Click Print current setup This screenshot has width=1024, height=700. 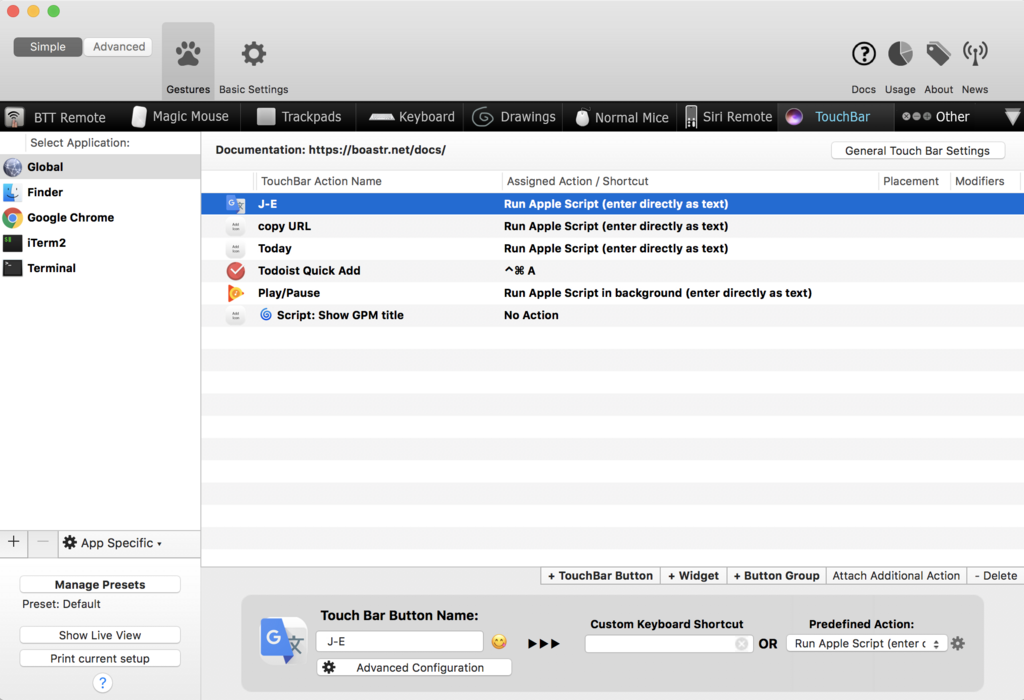coord(100,659)
